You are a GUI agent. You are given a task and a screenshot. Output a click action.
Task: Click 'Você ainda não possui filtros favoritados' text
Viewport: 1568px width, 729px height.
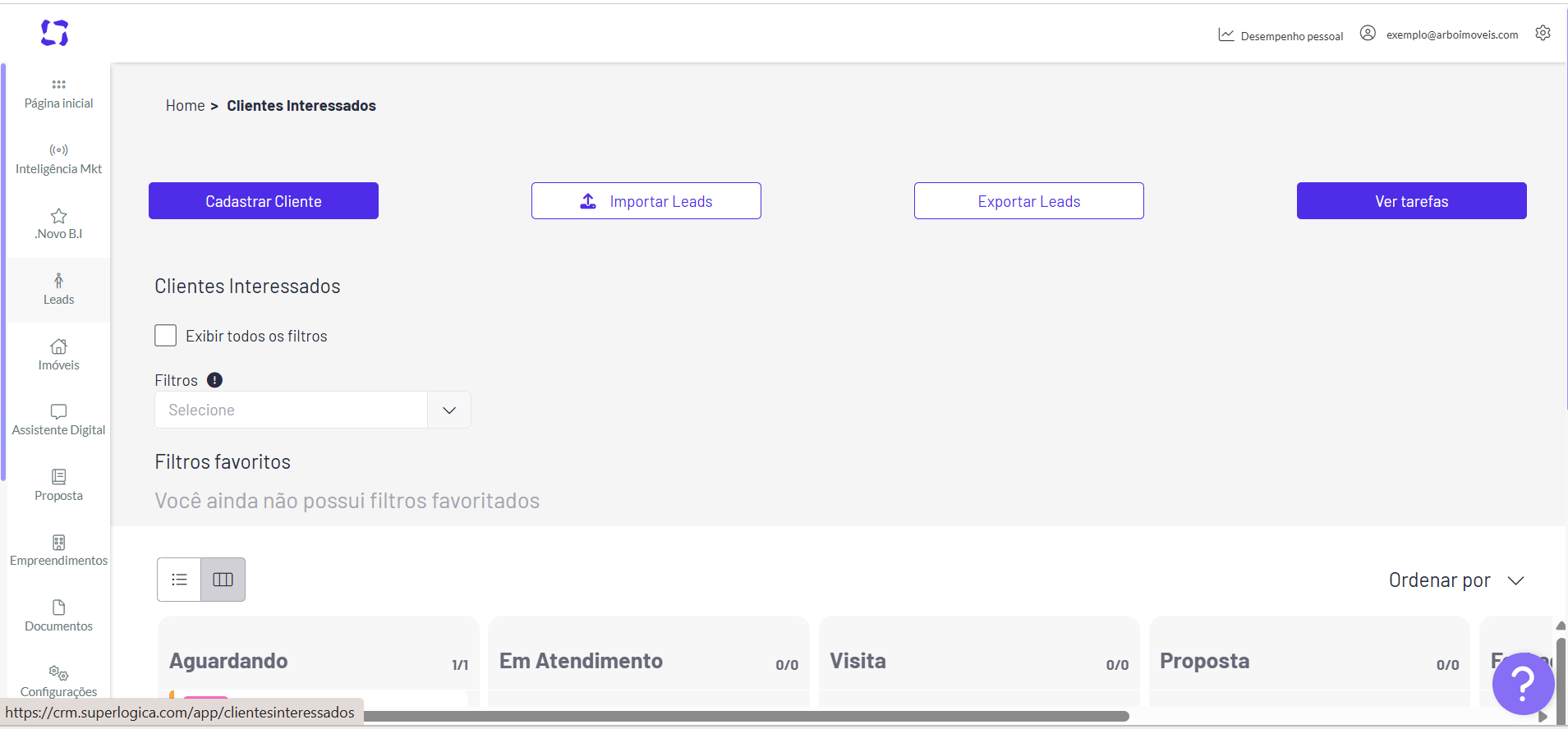(x=347, y=501)
